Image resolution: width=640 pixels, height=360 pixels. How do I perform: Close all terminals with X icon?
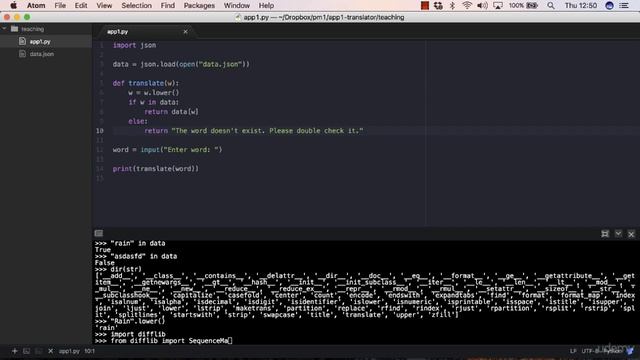coord(51,351)
